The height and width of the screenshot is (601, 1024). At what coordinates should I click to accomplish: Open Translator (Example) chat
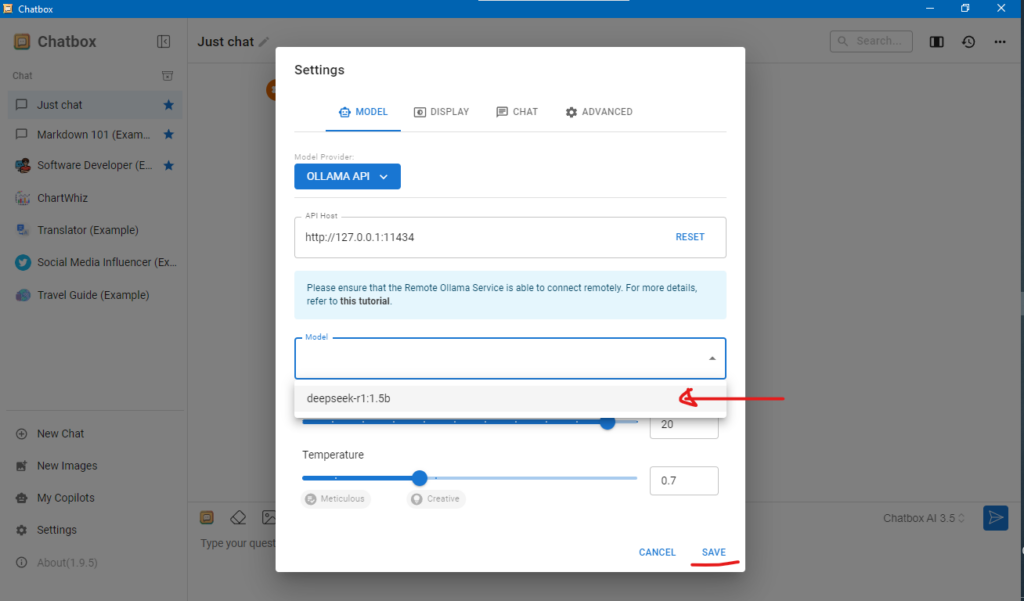click(x=95, y=230)
